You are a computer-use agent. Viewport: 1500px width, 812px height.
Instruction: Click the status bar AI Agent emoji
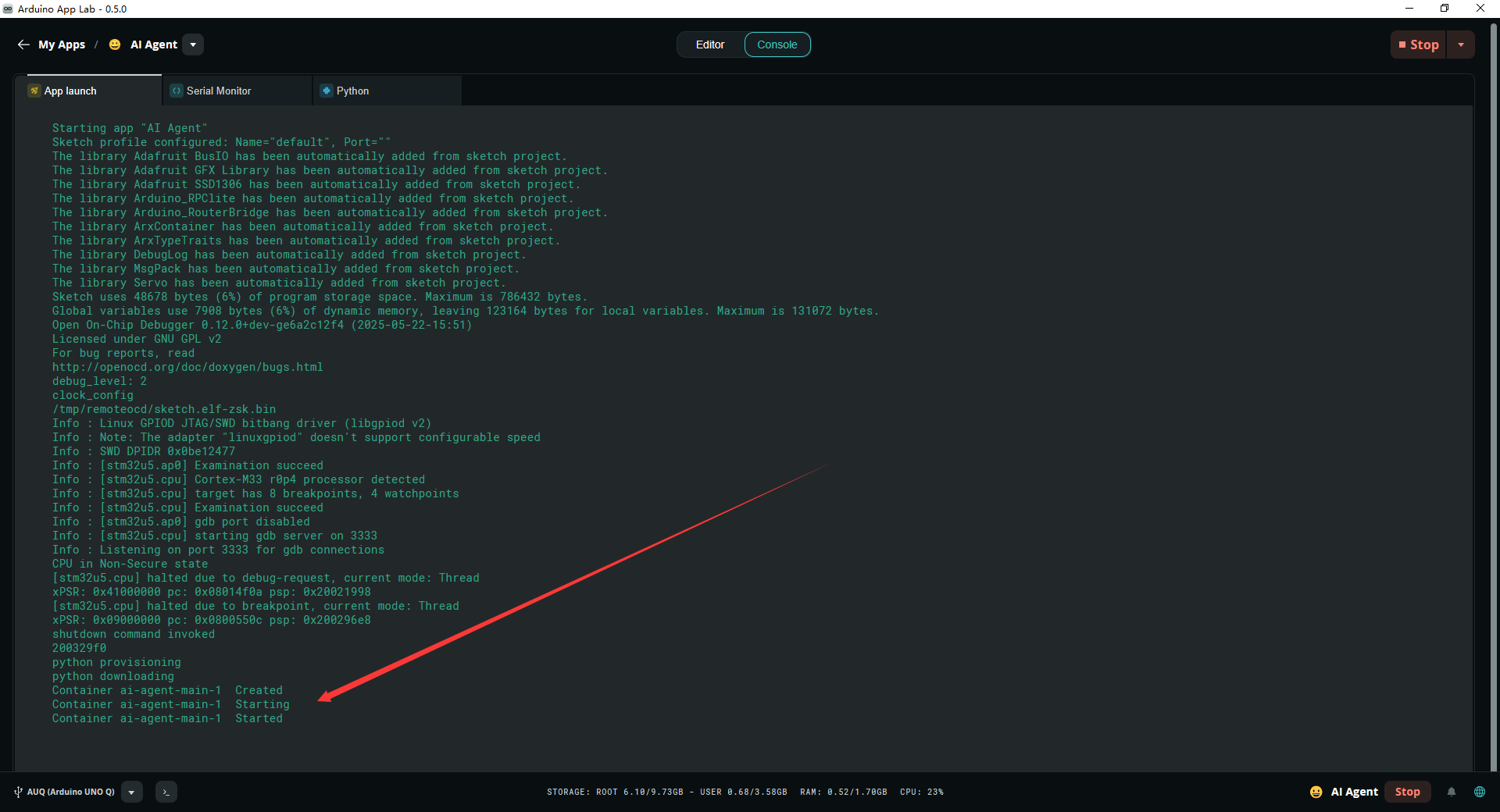pyautogui.click(x=1316, y=792)
